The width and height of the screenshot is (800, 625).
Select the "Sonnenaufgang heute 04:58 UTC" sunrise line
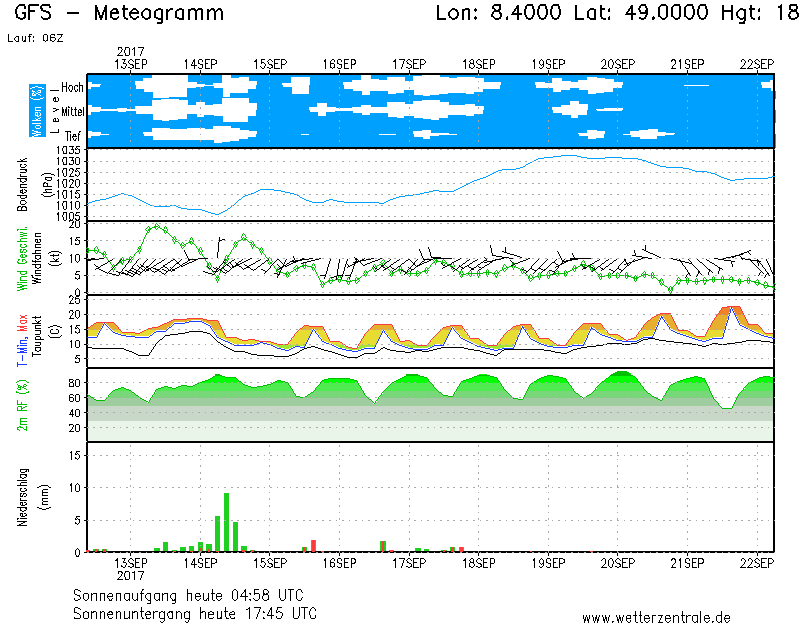click(x=188, y=595)
